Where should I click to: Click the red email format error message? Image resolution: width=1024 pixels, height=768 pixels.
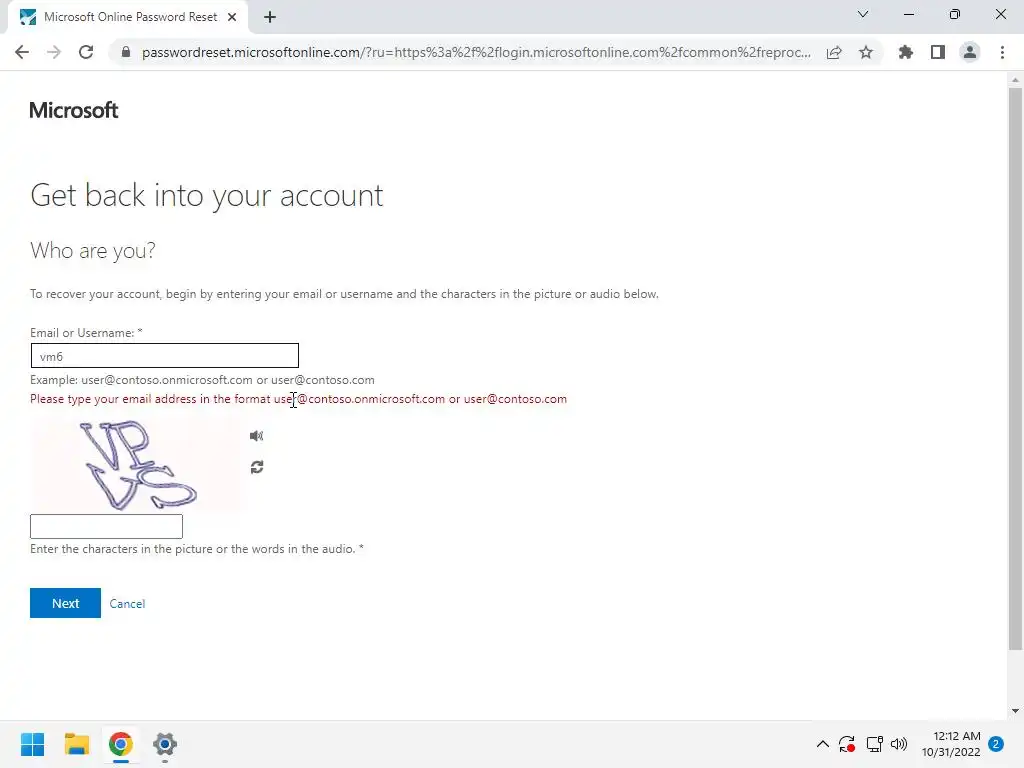[298, 399]
